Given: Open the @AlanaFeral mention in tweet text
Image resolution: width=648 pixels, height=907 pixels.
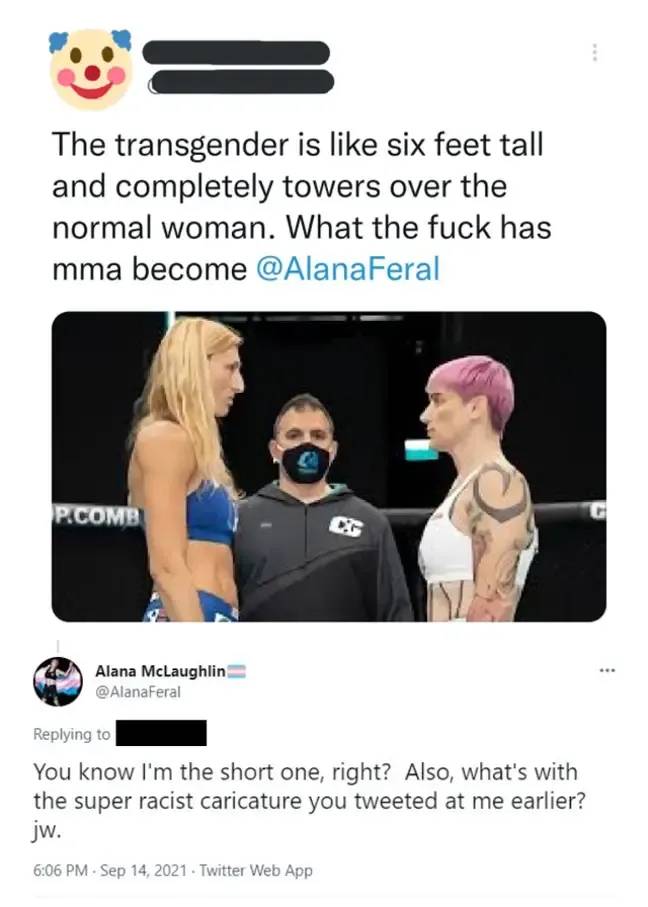Looking at the screenshot, I should pyautogui.click(x=347, y=269).
